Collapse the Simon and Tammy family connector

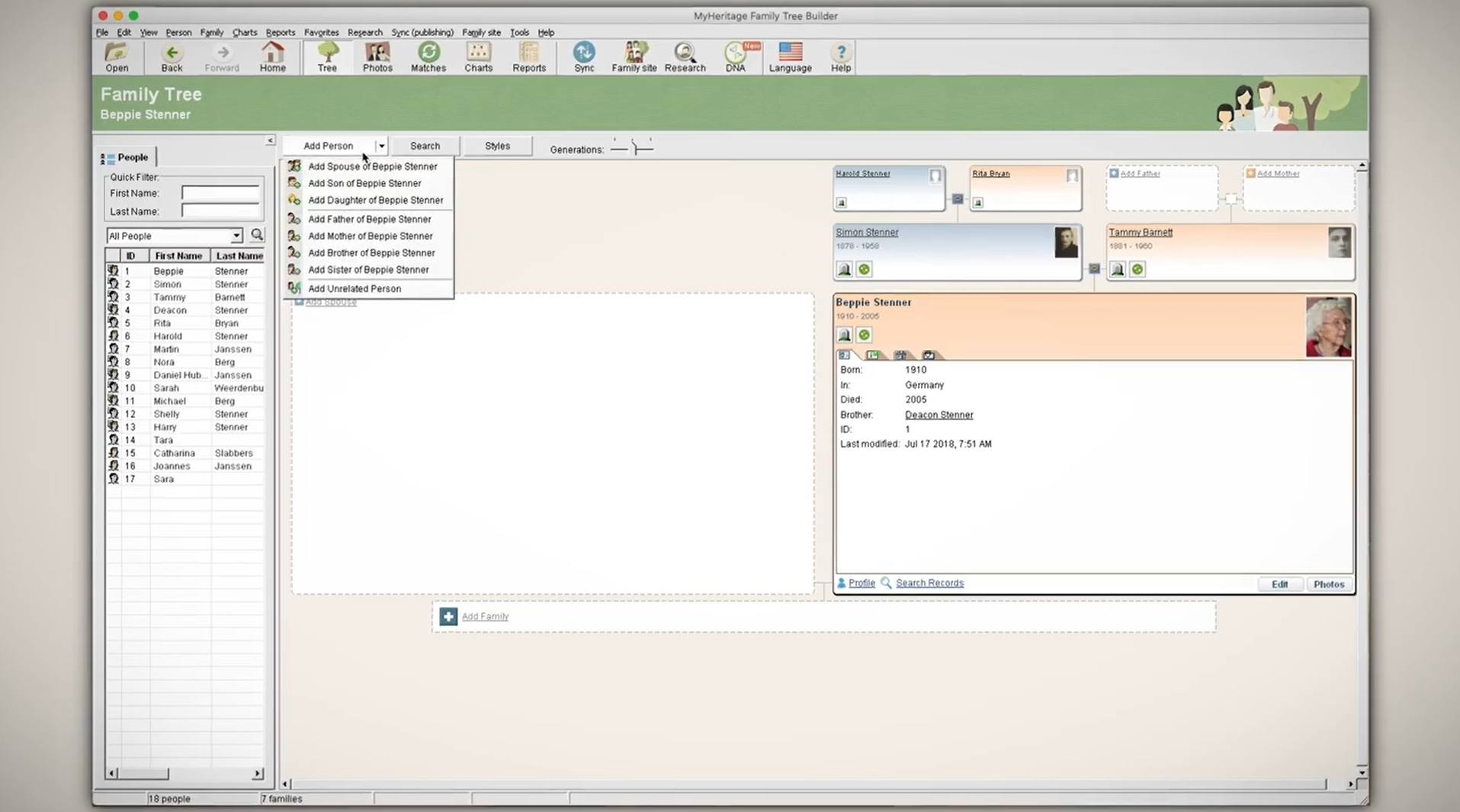click(x=1094, y=268)
